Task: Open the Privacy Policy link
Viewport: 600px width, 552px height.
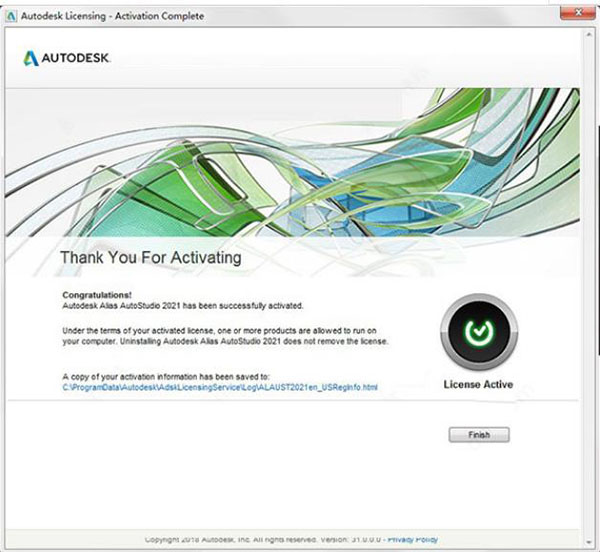Action: (x=412, y=539)
